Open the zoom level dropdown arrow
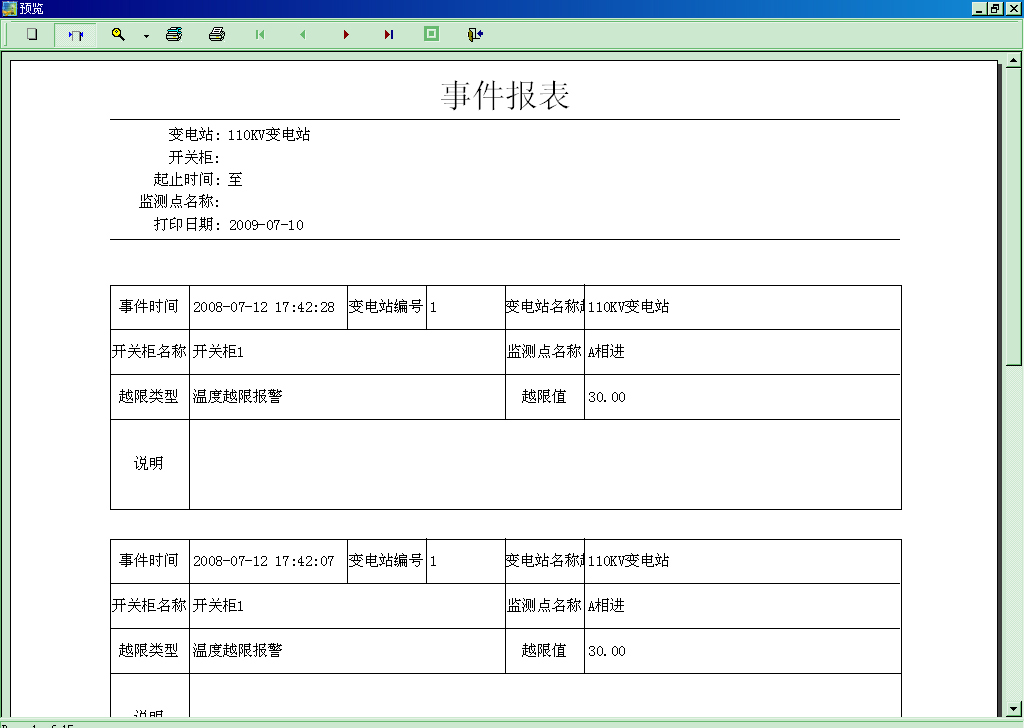The width and height of the screenshot is (1024, 728). [x=146, y=36]
